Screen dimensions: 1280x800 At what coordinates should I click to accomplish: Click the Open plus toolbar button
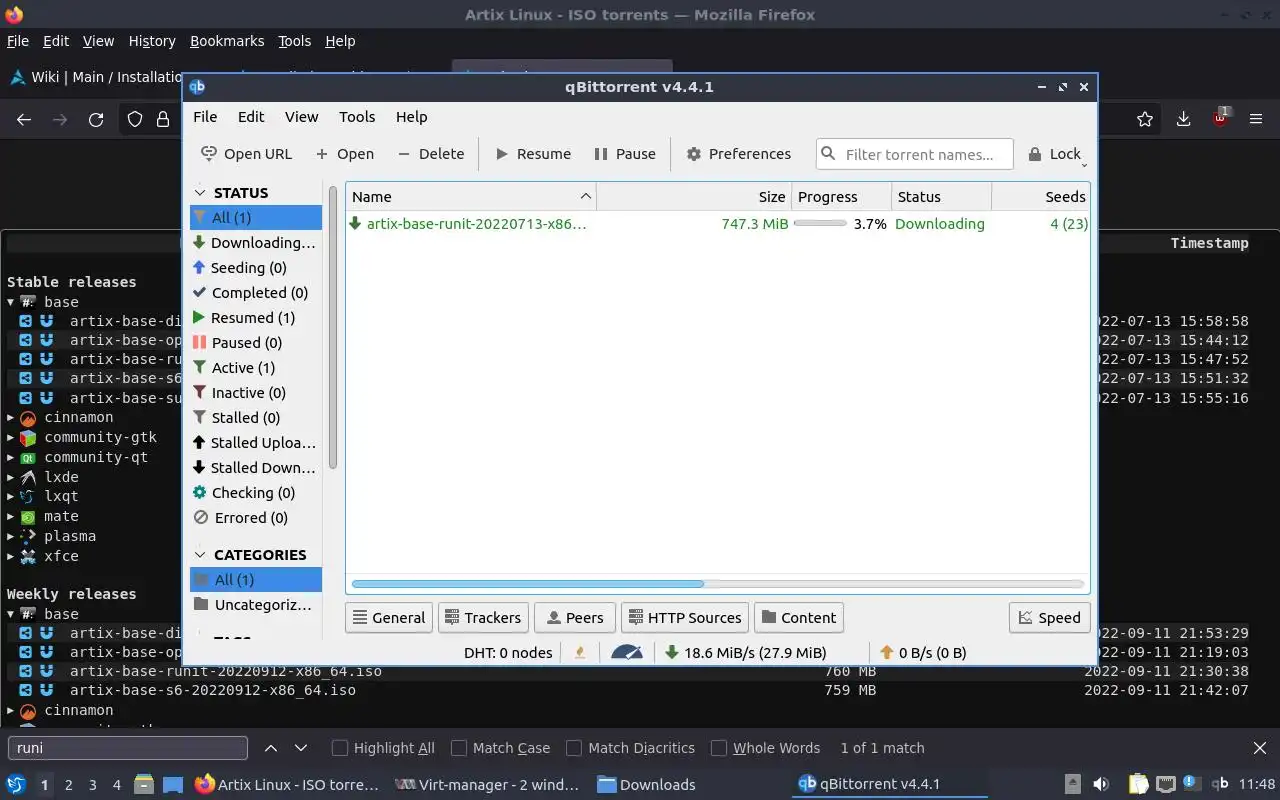tap(344, 154)
